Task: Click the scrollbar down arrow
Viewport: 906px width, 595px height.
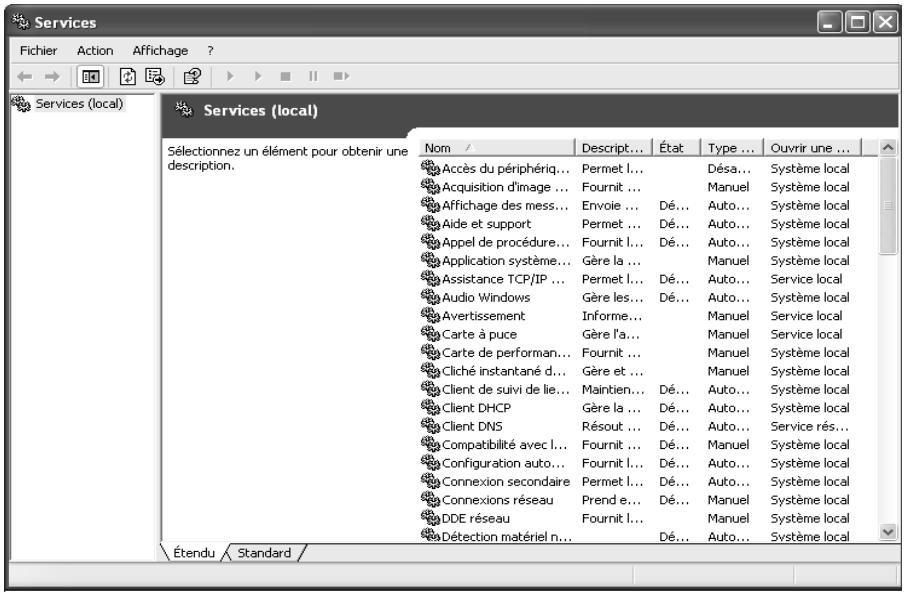Action: 888,531
